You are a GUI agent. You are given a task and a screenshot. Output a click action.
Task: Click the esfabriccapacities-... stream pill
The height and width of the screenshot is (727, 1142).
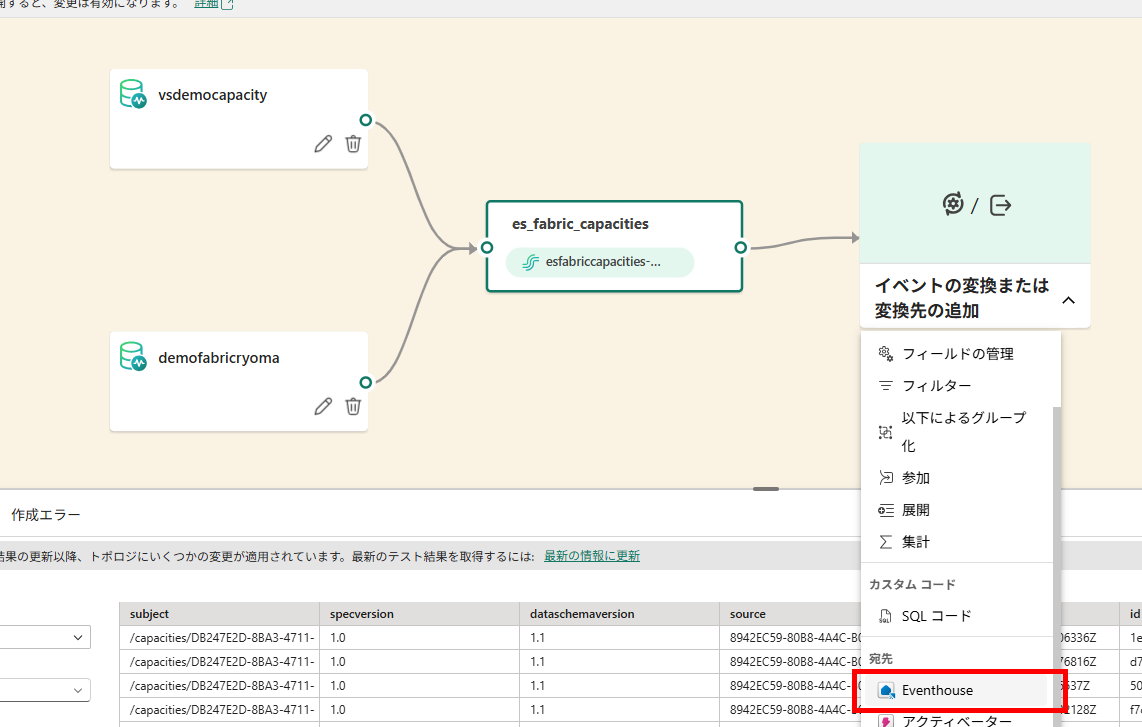point(599,262)
